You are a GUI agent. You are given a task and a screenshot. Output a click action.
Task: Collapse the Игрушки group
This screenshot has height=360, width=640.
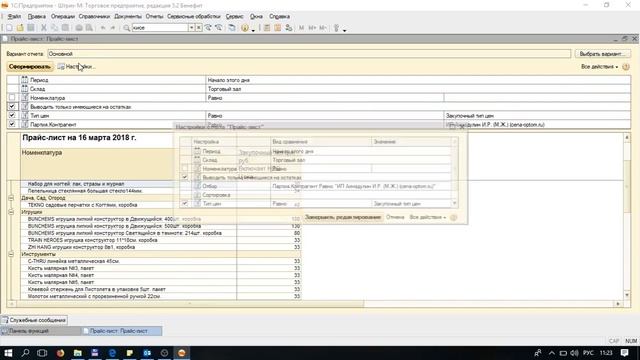[11, 212]
